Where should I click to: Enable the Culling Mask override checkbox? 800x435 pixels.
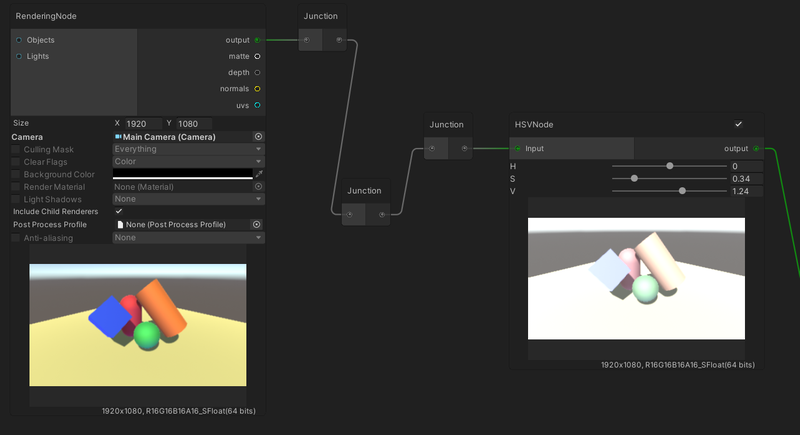pos(16,149)
